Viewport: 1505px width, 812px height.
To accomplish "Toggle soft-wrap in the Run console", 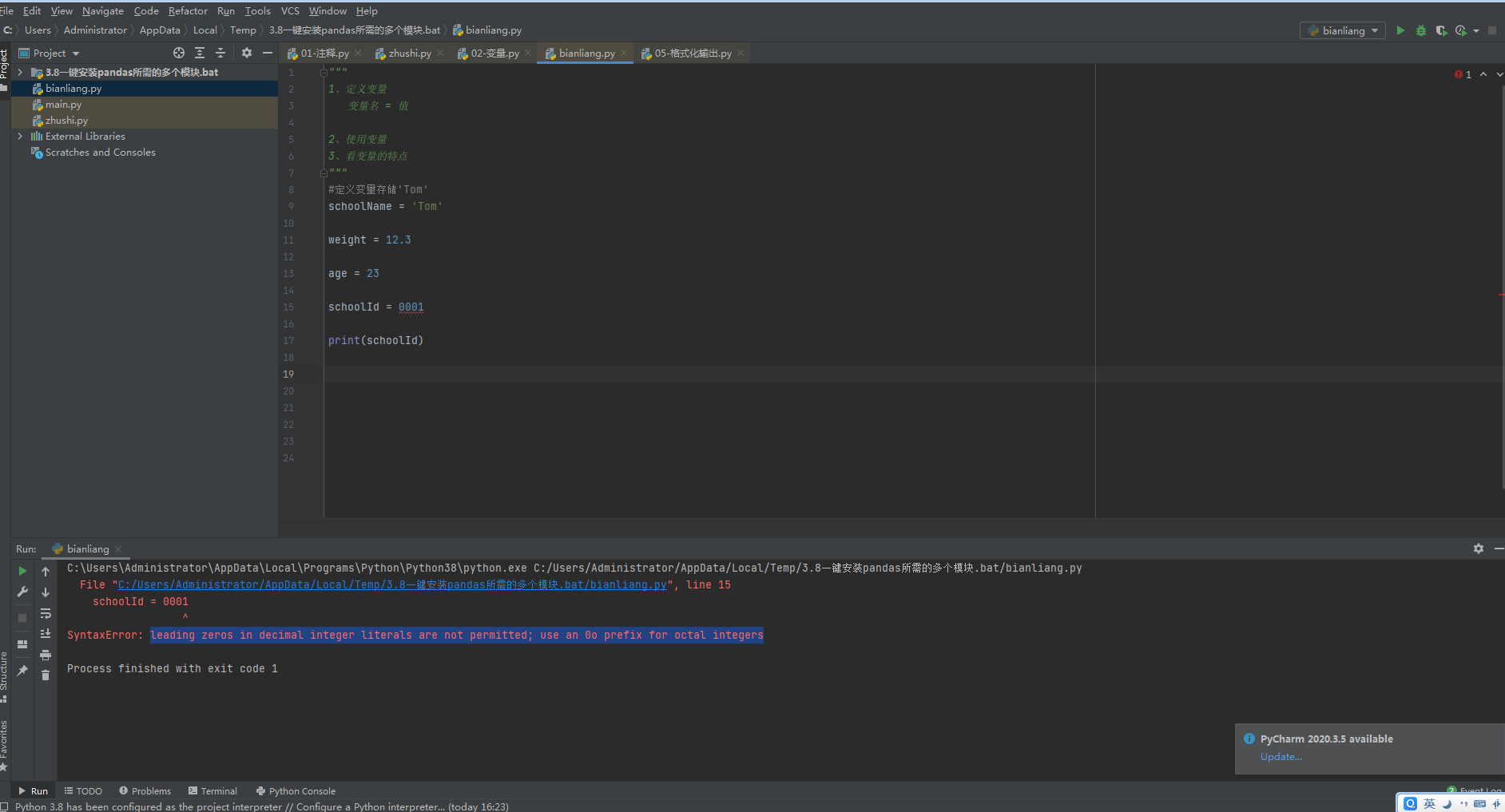I will pyautogui.click(x=46, y=613).
